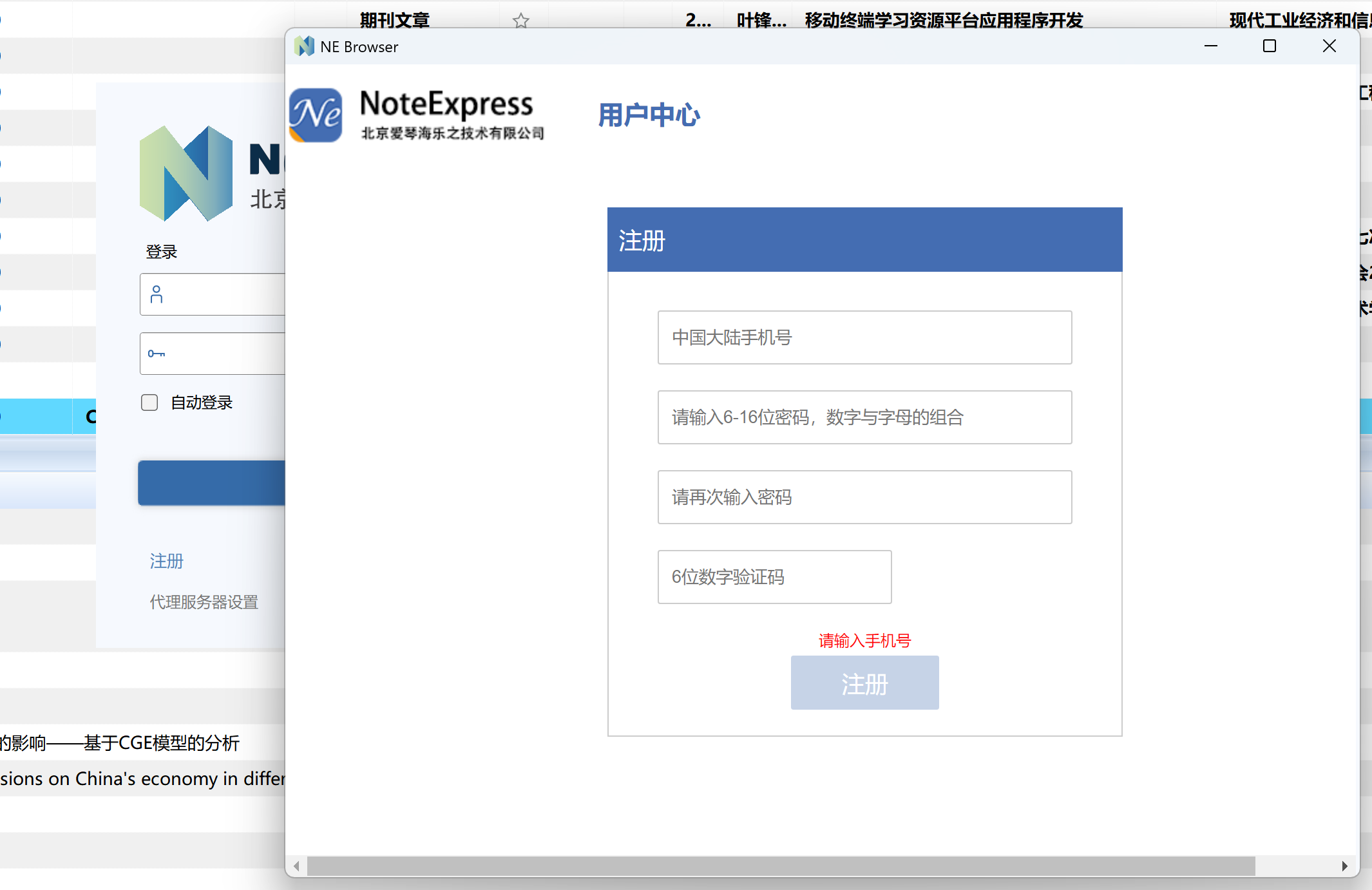Viewport: 1372px width, 890px height.
Task: Click the key icon in the password field
Action: [x=157, y=354]
